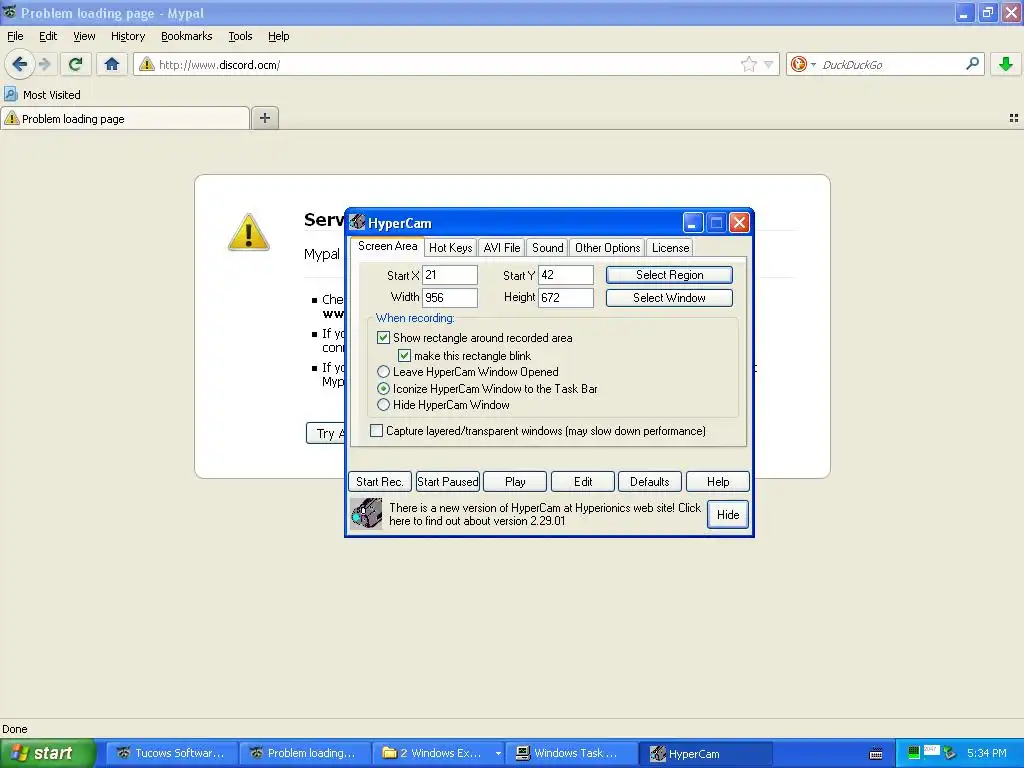The width and height of the screenshot is (1024, 768).
Task: Switch to HyperCam Sound tab
Action: pos(547,248)
